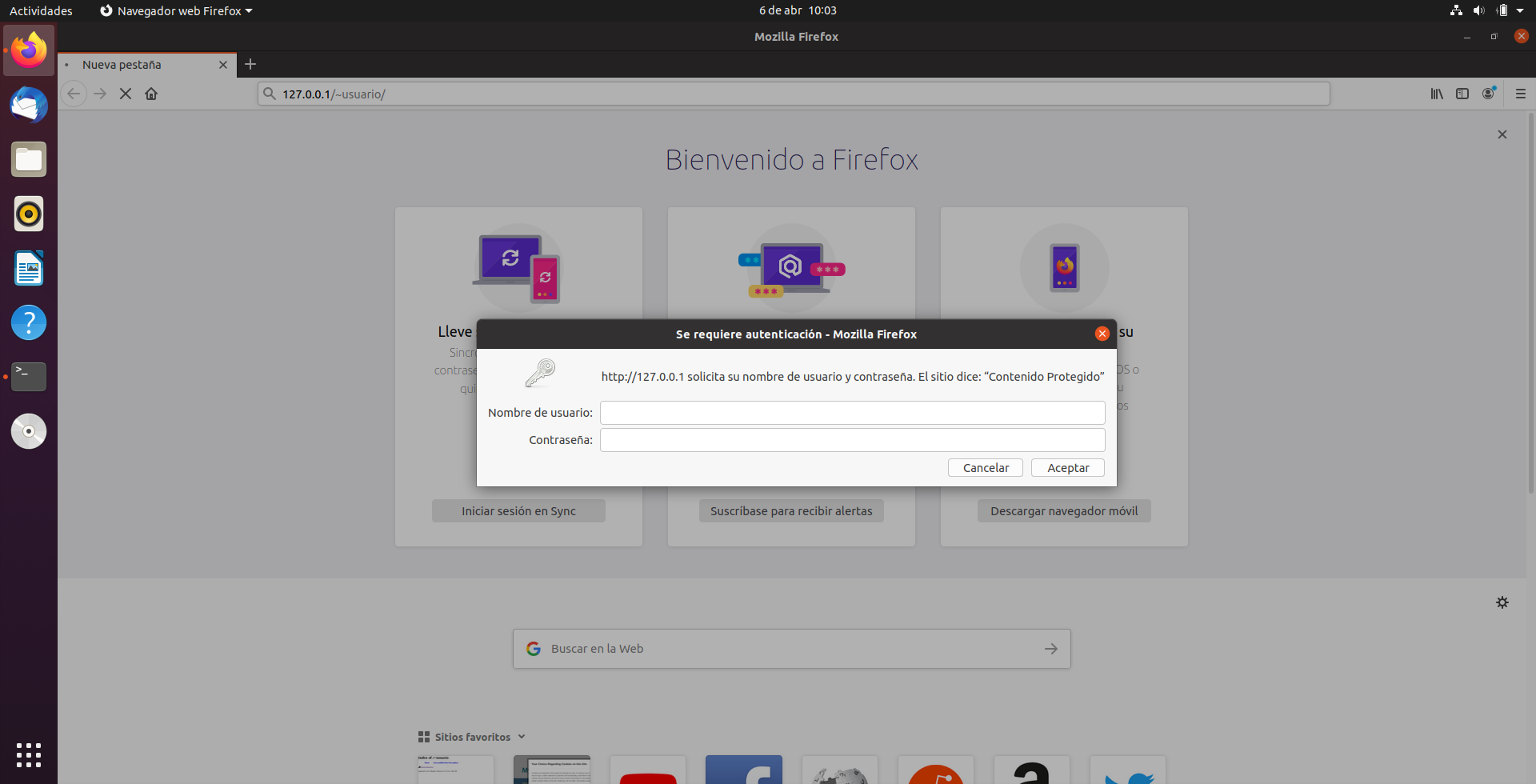
Task: Open LibreOffice Writer from the dock
Action: pyautogui.click(x=29, y=268)
